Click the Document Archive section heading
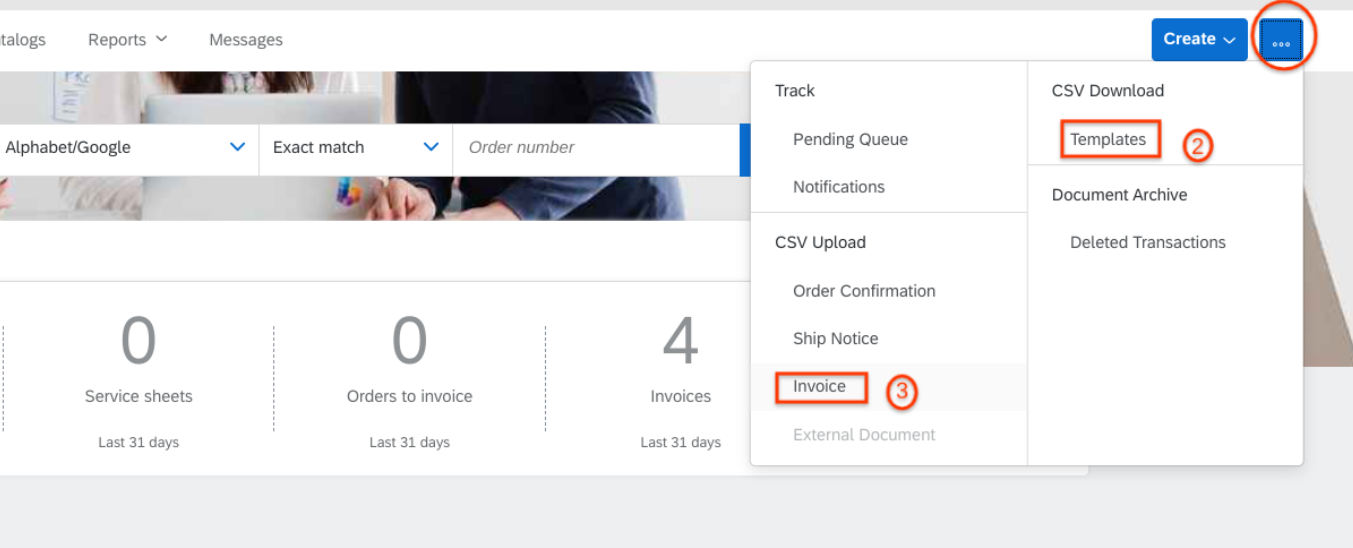Viewport: 1353px width, 548px height. [1120, 195]
